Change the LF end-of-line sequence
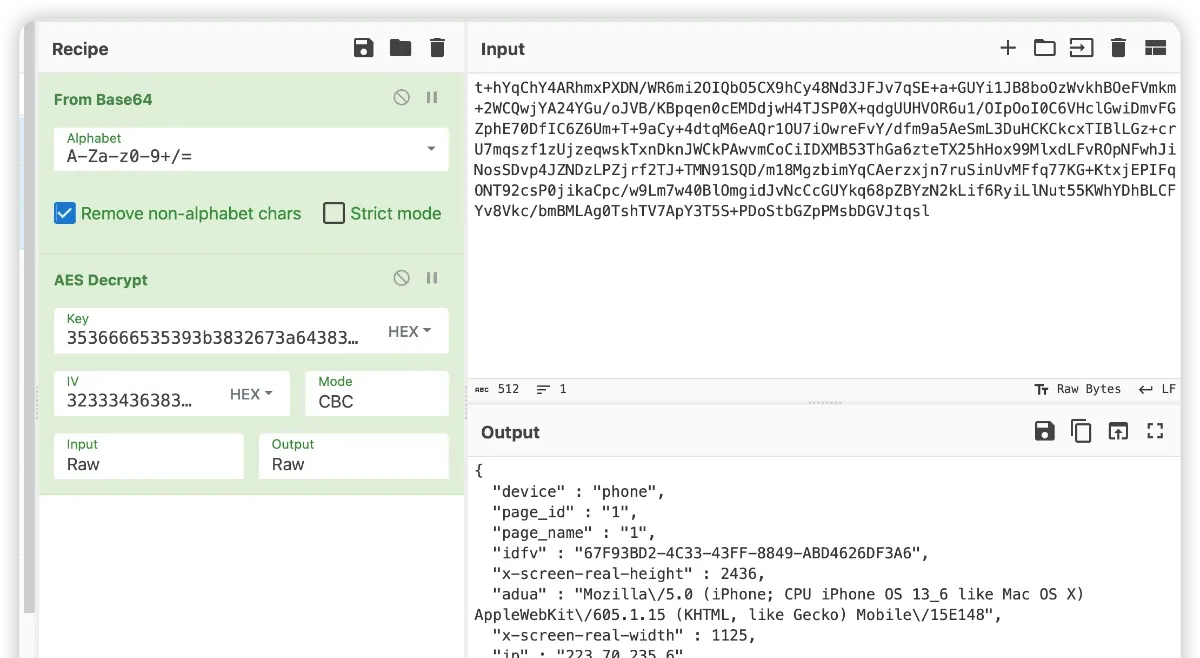This screenshot has width=1200, height=658. coord(1158,389)
